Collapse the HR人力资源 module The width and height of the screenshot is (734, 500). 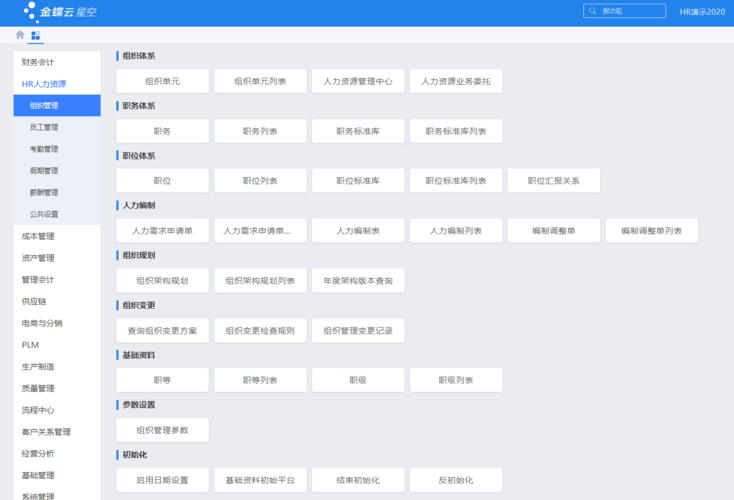[x=57, y=84]
